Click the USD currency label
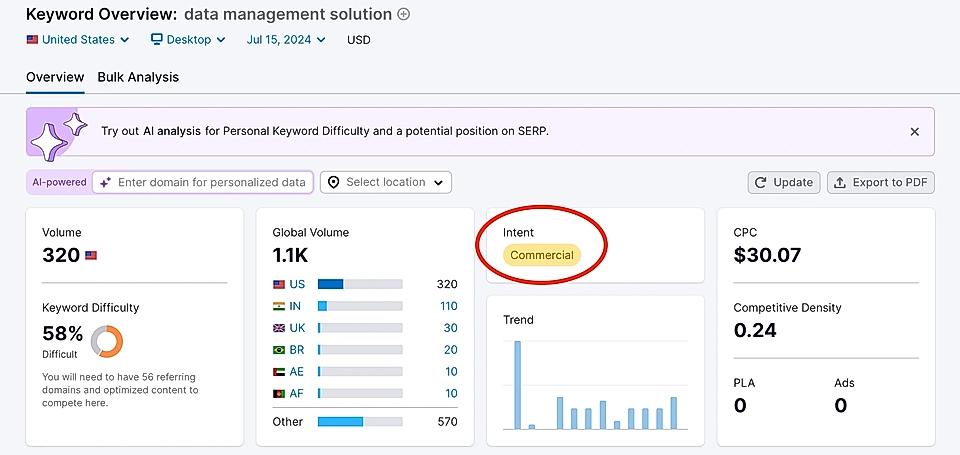Screen dimensions: 960x455 [x=359, y=40]
